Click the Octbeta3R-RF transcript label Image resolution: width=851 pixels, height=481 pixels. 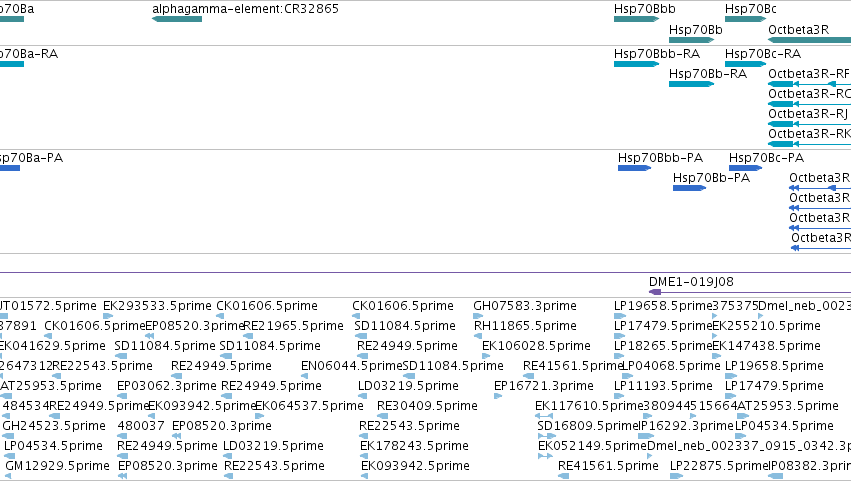click(x=809, y=74)
